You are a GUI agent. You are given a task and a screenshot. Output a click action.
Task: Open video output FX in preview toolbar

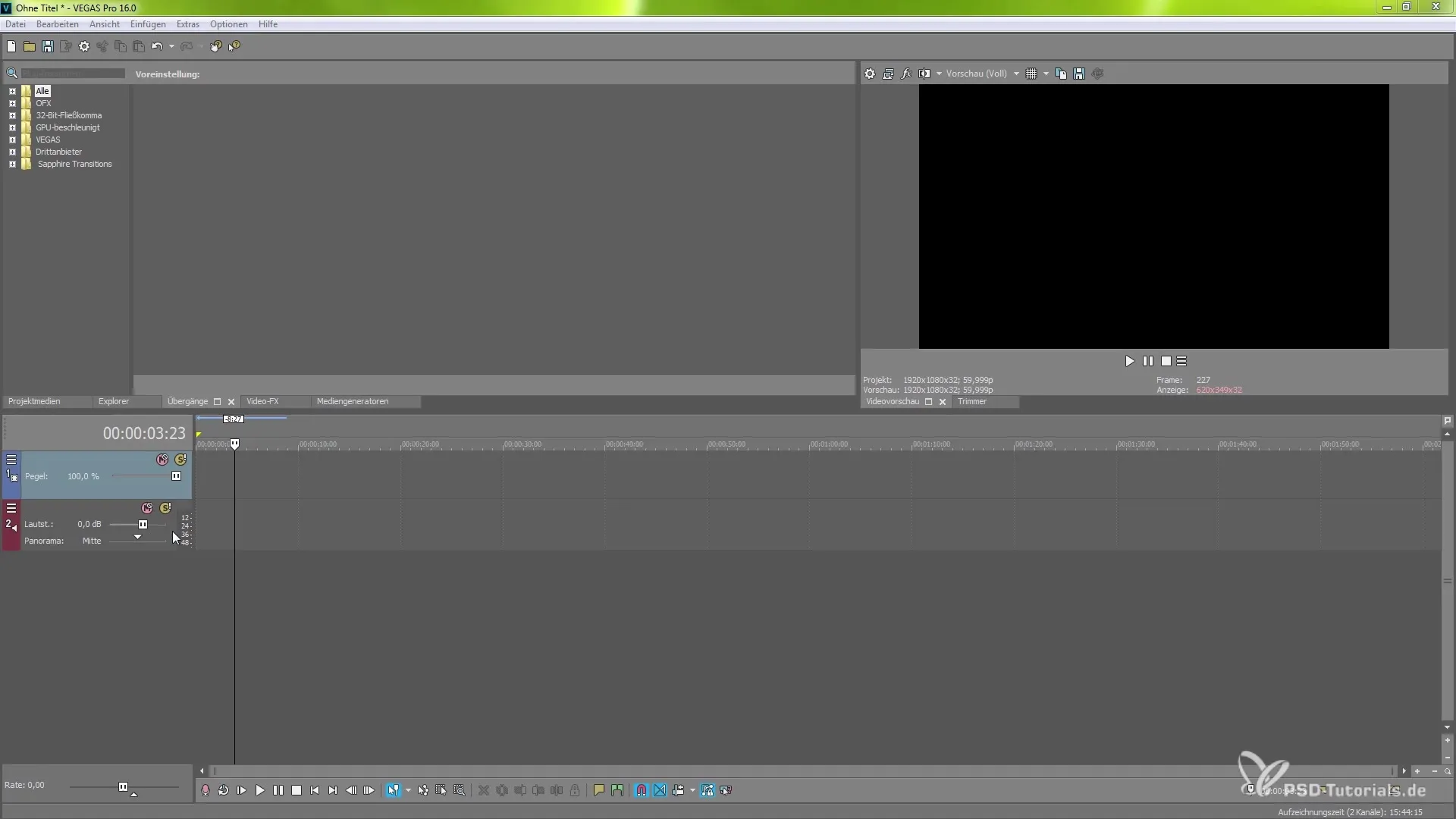click(906, 74)
